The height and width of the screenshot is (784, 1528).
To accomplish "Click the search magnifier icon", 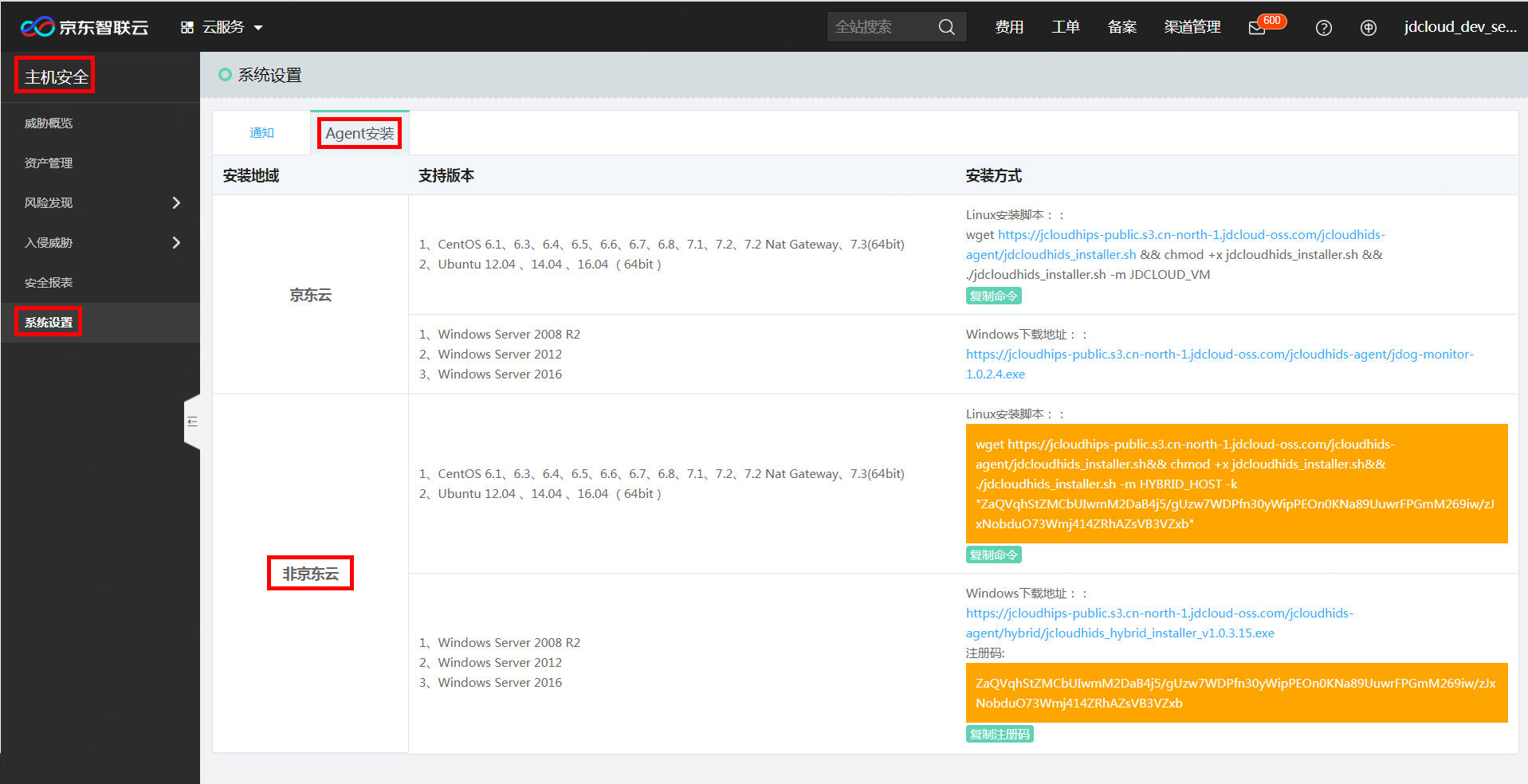I will pos(946,26).
